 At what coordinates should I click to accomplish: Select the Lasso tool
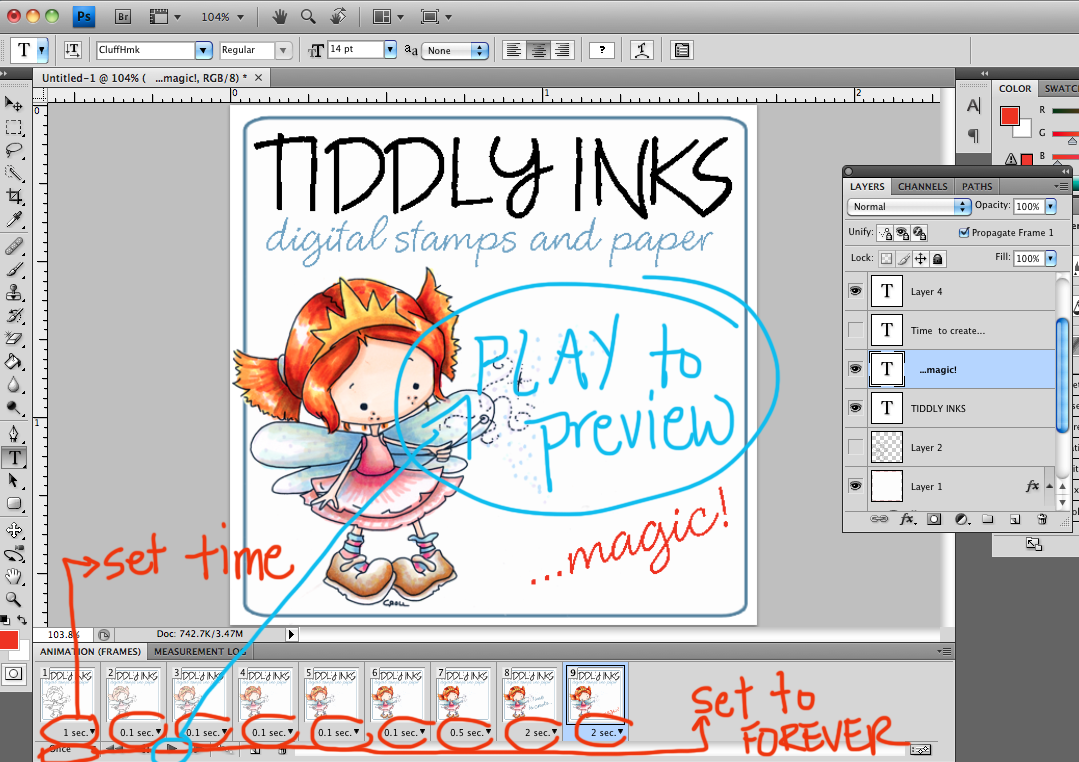pos(14,150)
